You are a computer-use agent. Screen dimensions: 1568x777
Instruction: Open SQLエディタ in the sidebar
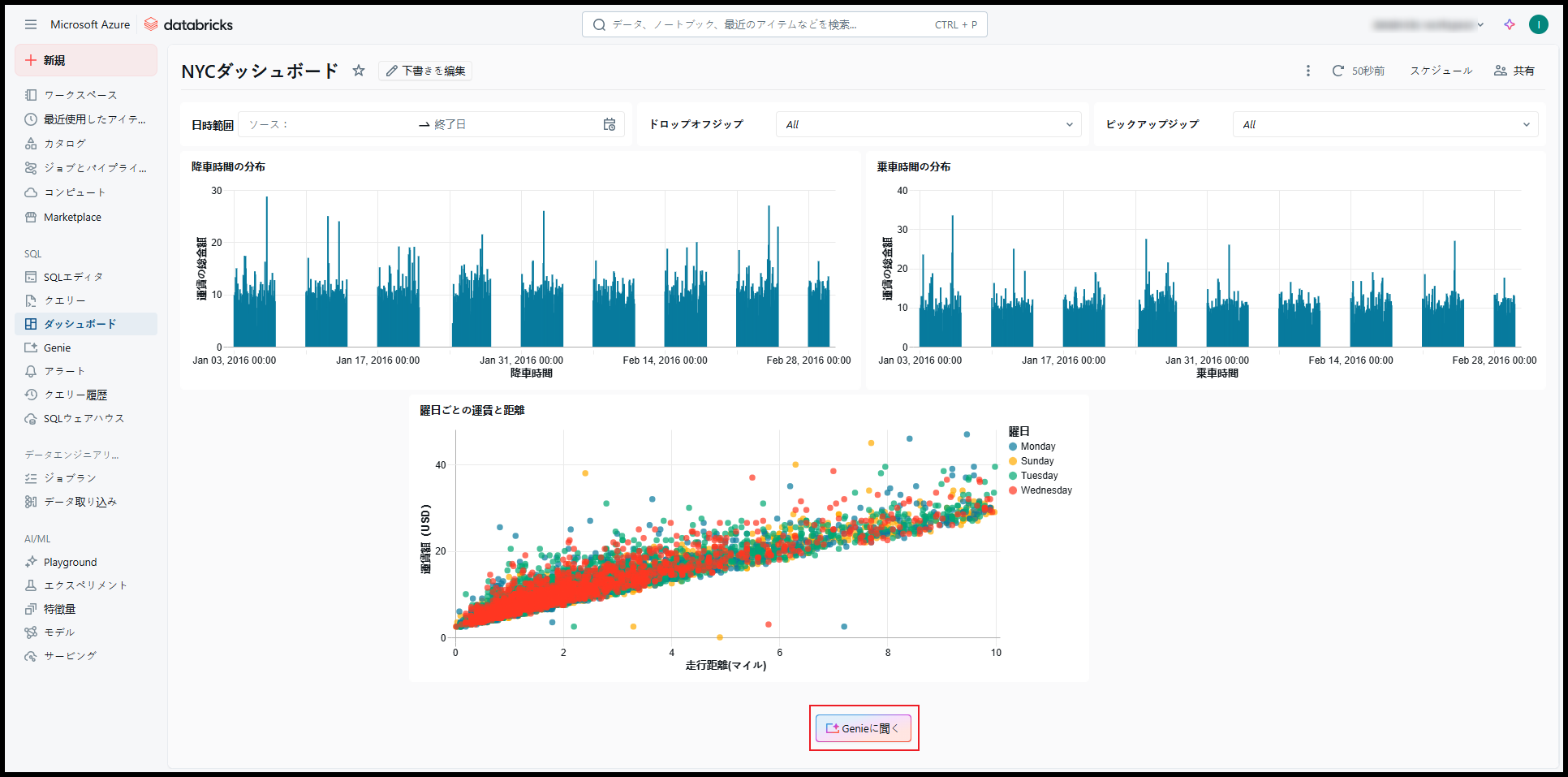point(73,277)
